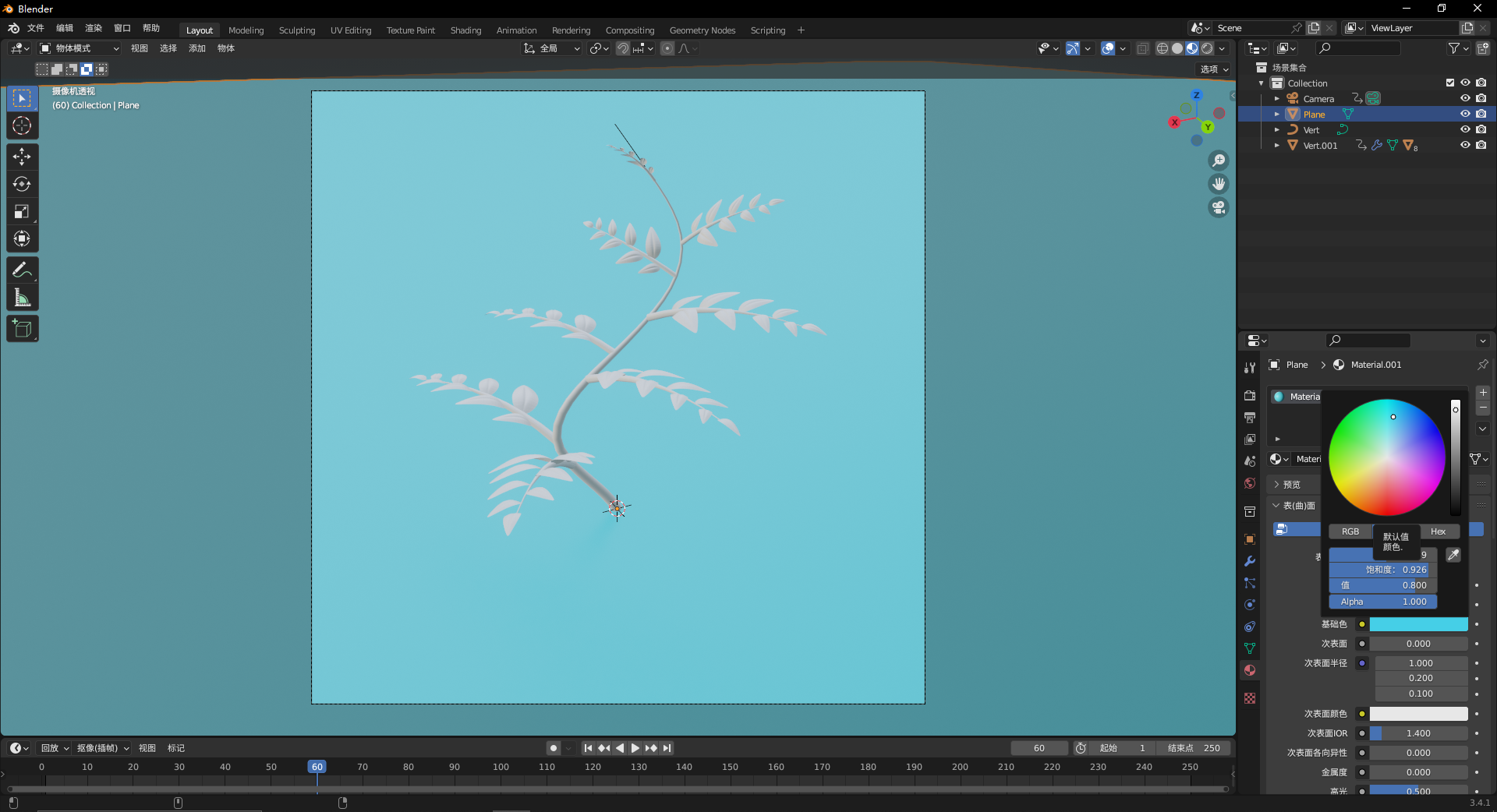Open the Object Data mesh tab
Viewport: 1497px width, 812px height.
[1250, 648]
